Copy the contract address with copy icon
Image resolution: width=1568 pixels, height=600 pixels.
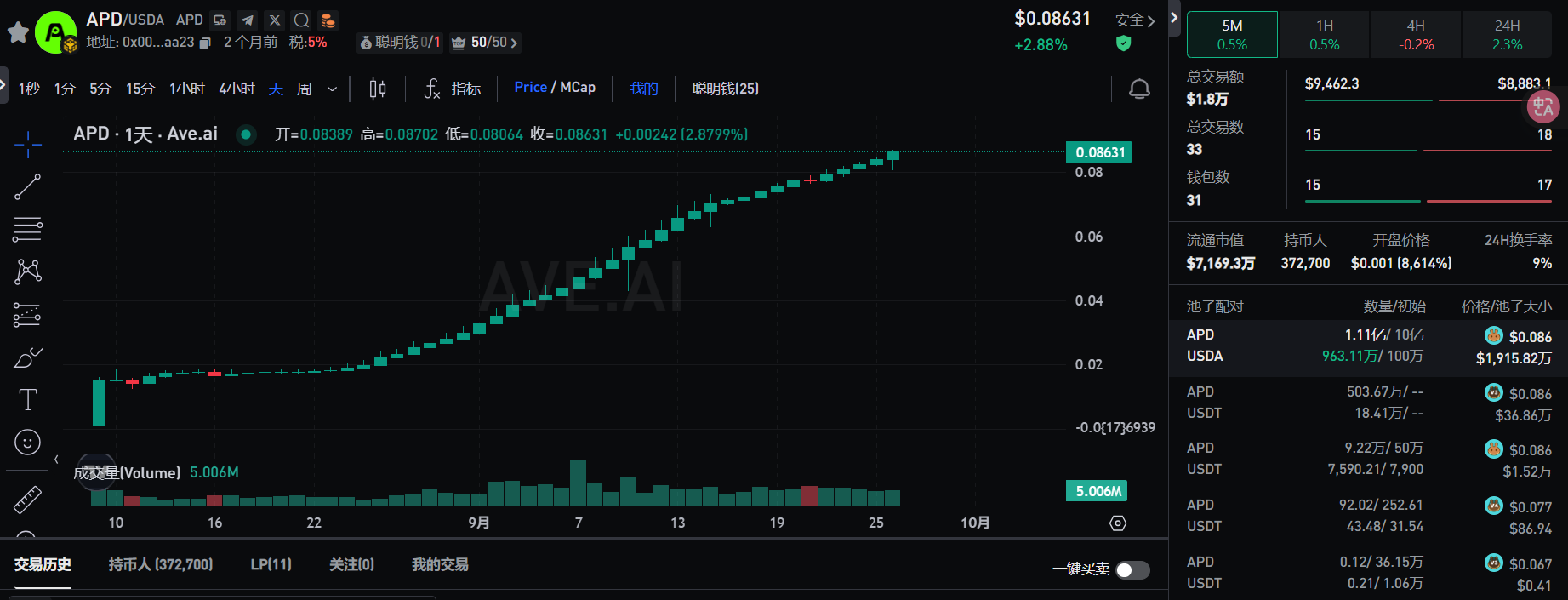click(205, 43)
